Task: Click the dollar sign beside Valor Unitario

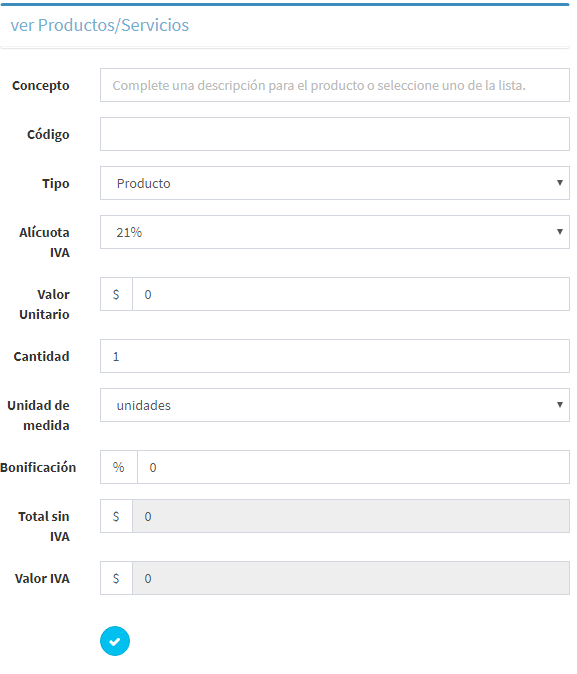Action: pyautogui.click(x=116, y=294)
